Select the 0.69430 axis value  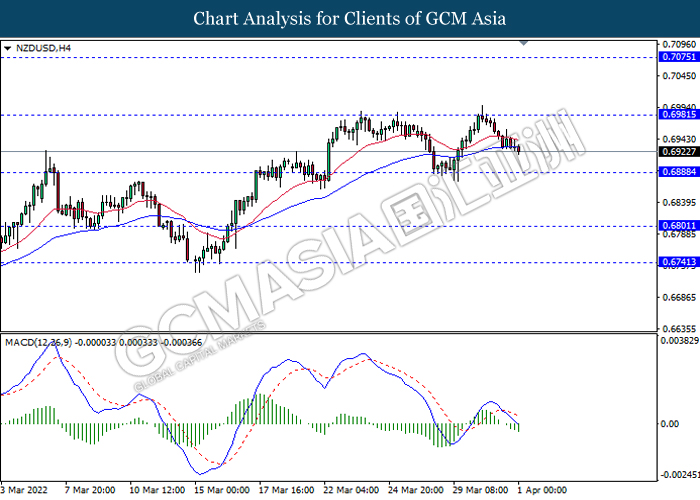[x=679, y=139]
